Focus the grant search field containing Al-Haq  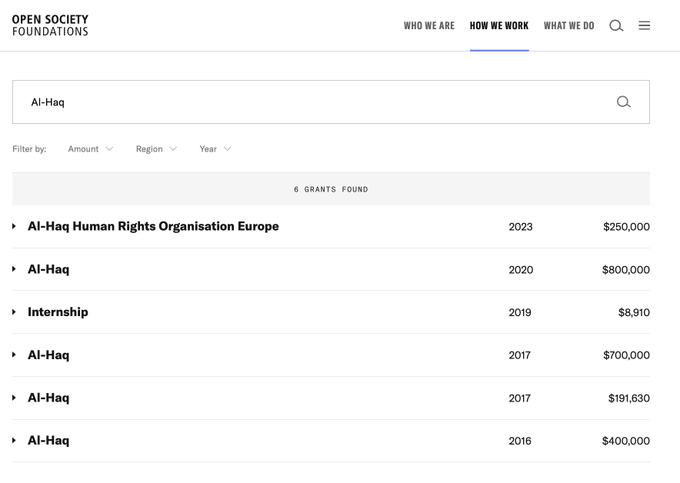331,102
